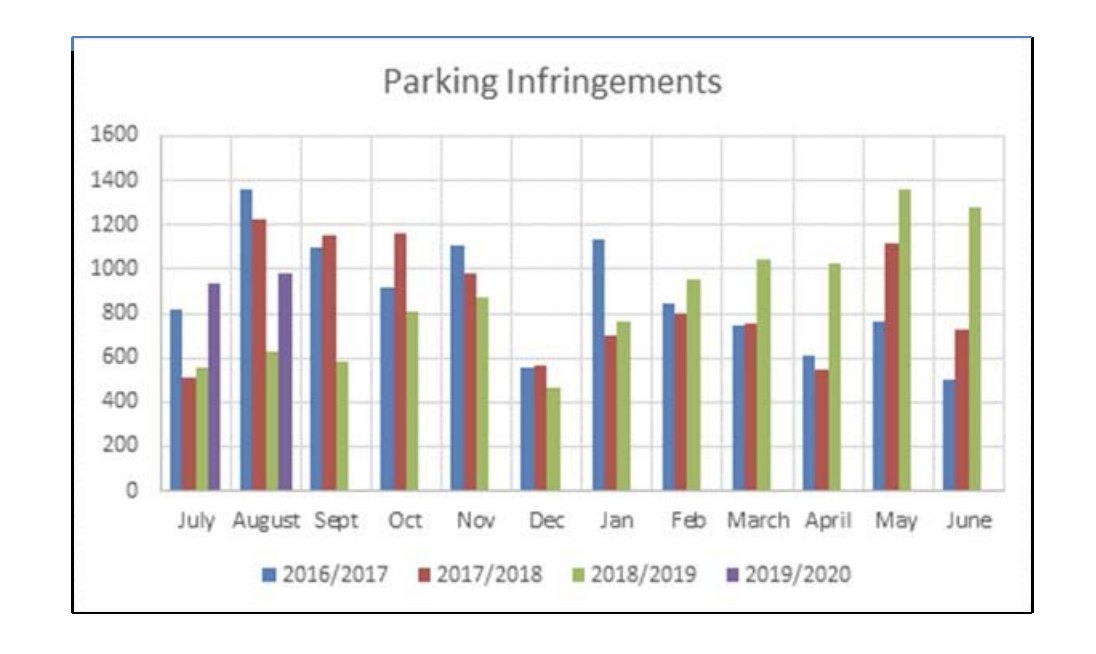
Task: Click the 800 y-axis value
Action: [120, 313]
